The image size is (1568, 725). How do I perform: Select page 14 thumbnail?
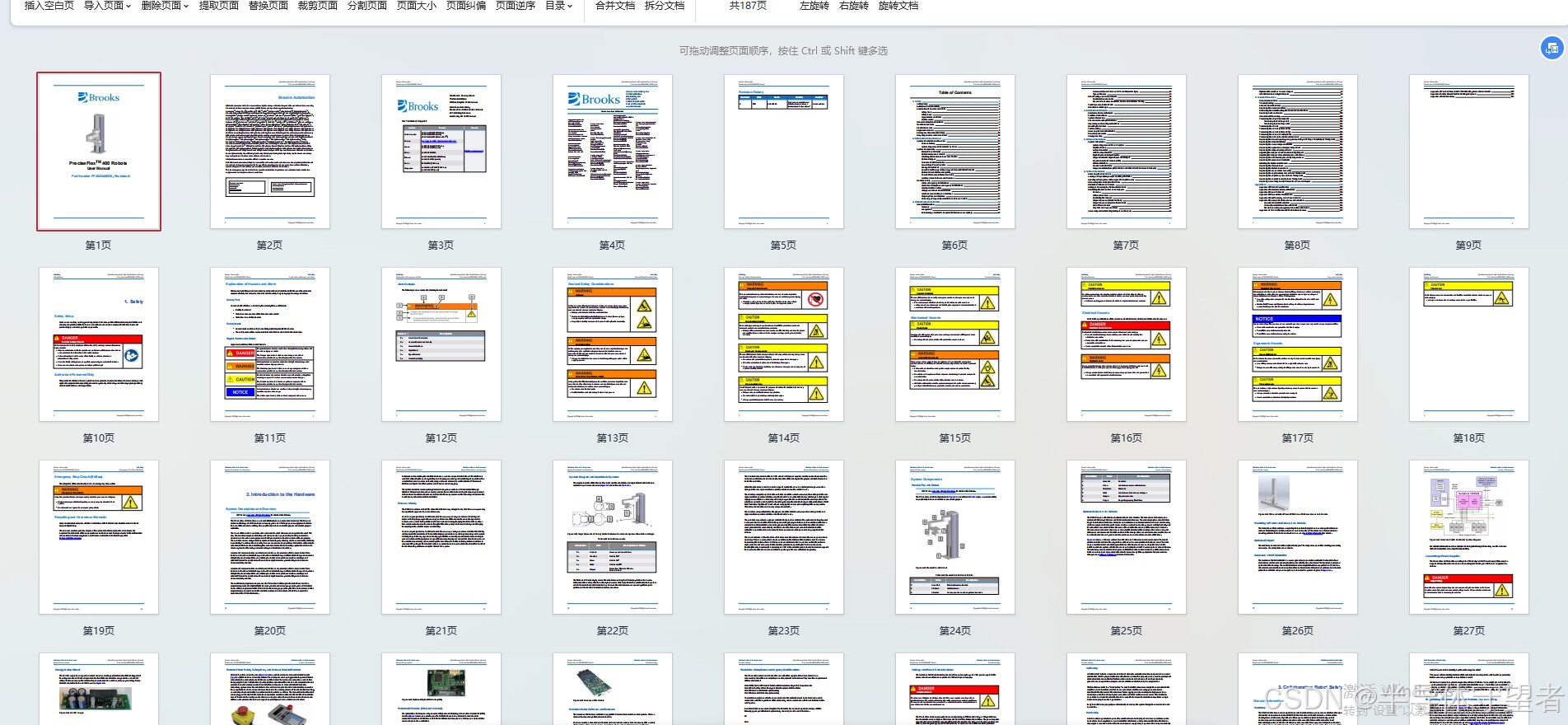pos(784,344)
